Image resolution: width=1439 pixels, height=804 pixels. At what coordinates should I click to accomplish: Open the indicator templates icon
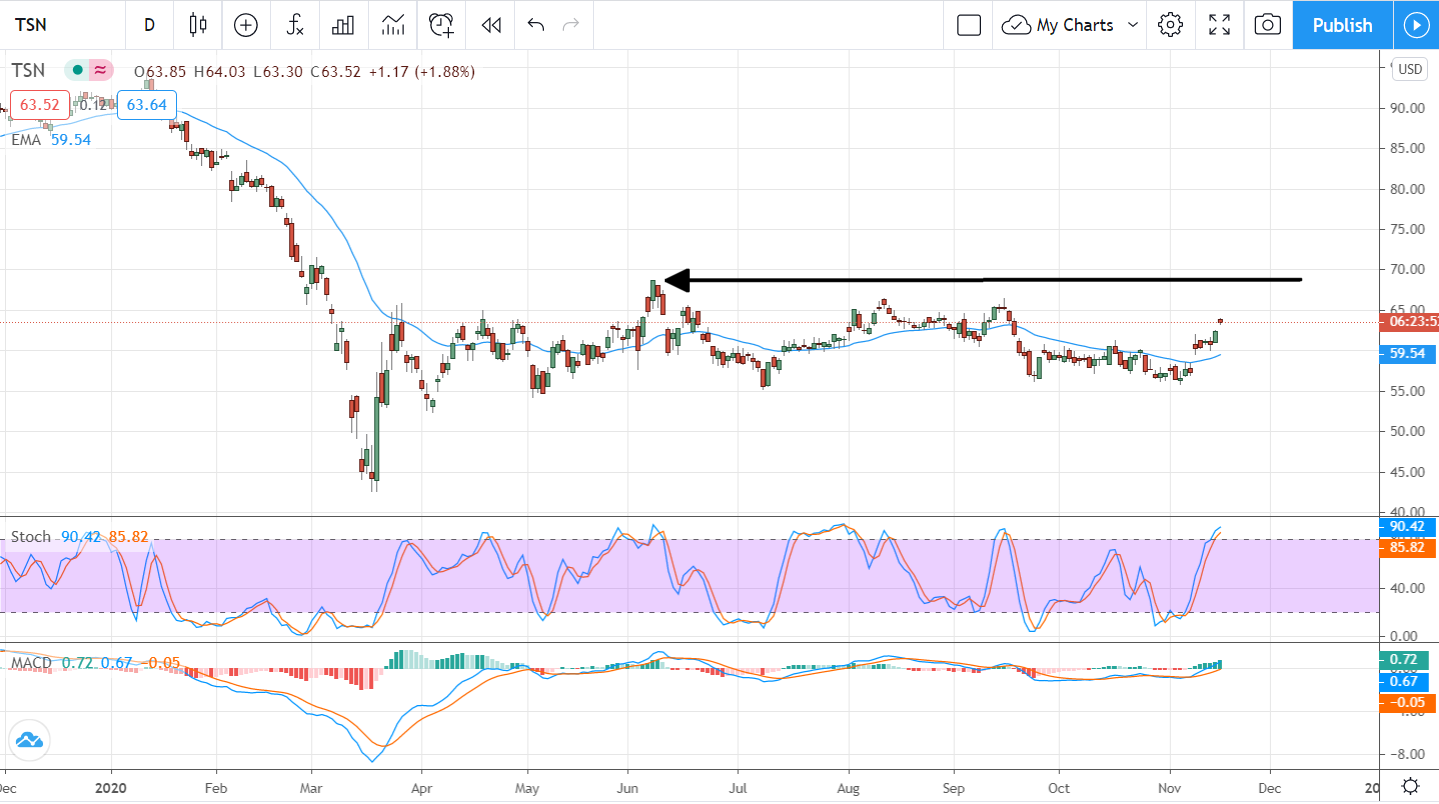[393, 25]
